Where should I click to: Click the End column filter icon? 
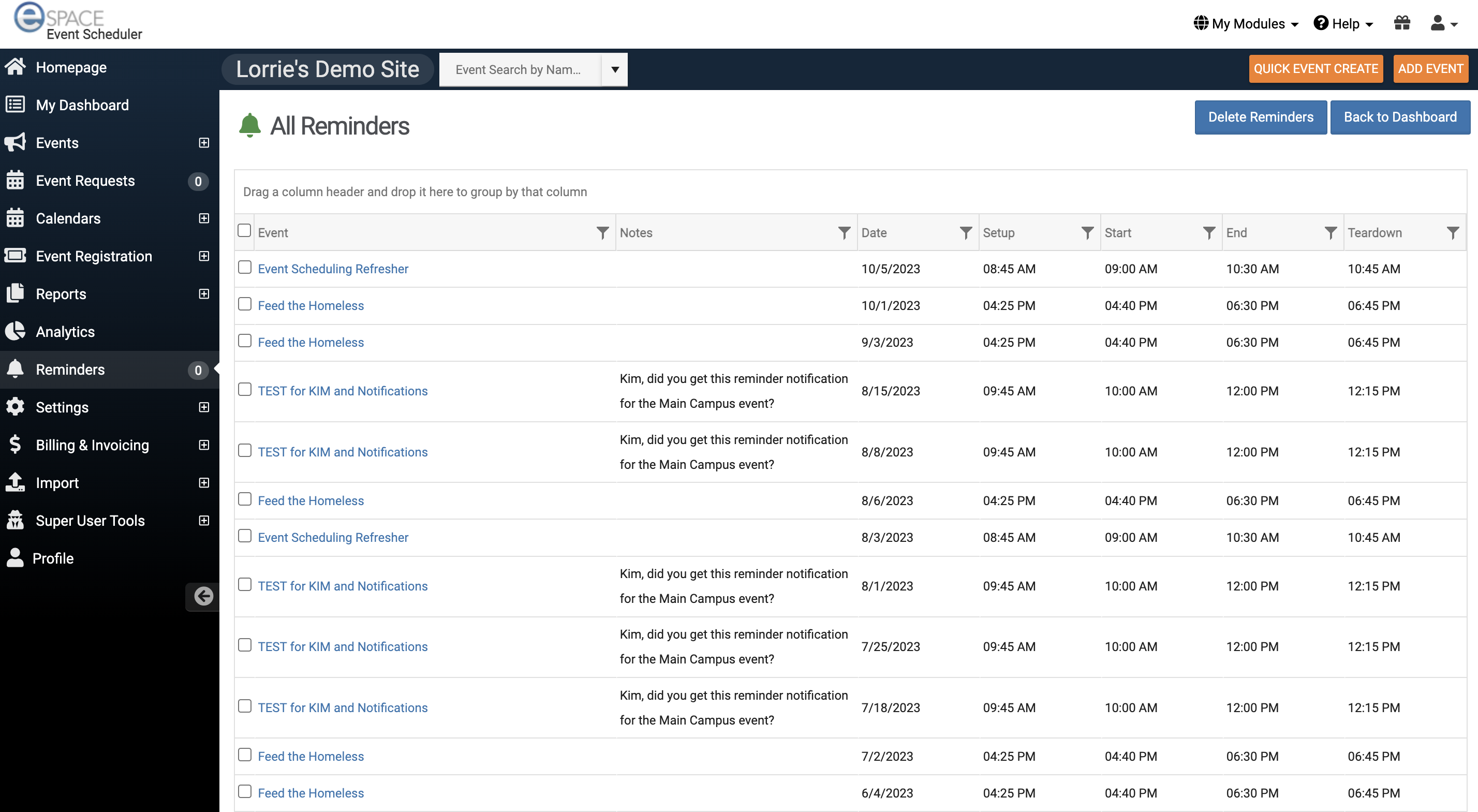tap(1331, 232)
